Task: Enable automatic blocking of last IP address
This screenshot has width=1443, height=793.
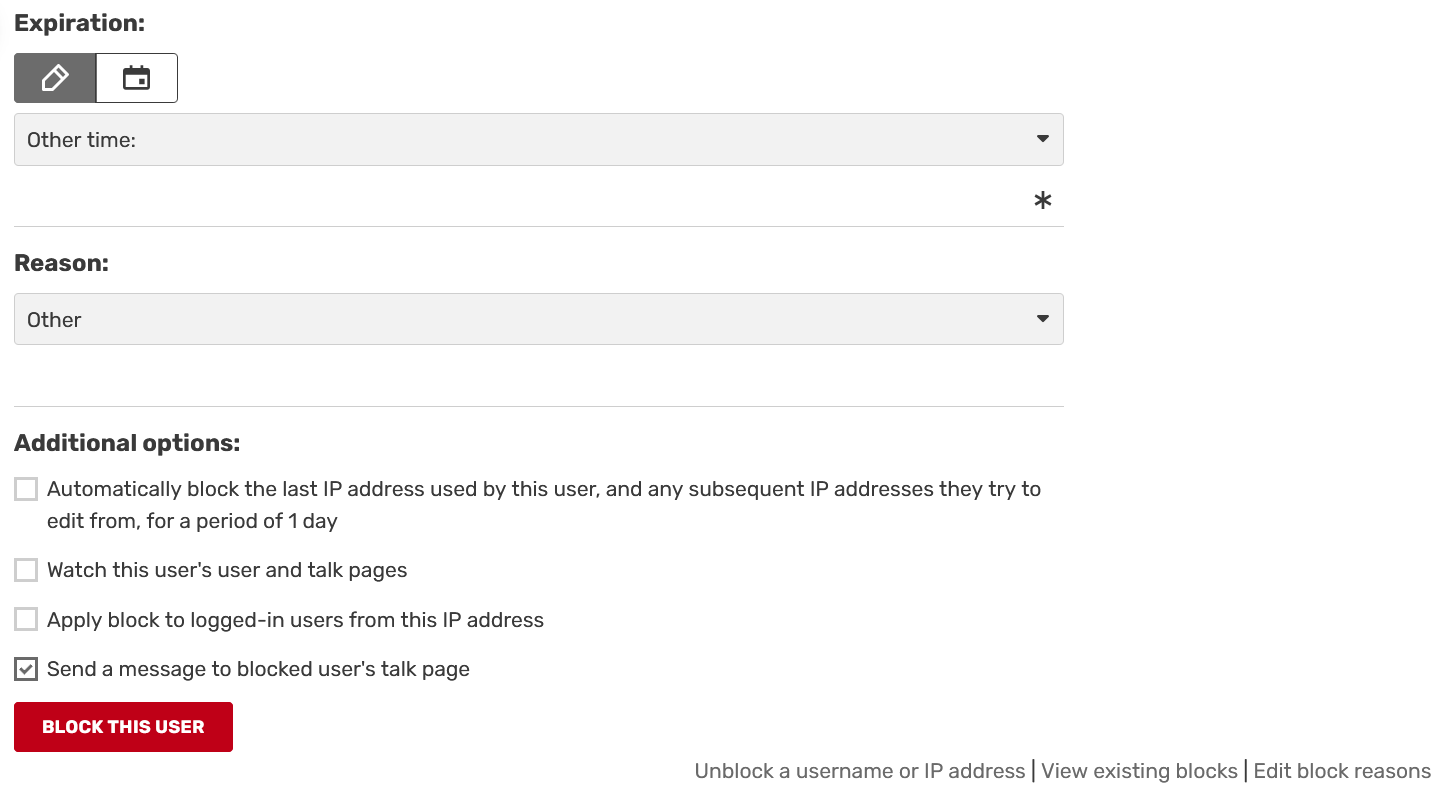Action: (26, 489)
